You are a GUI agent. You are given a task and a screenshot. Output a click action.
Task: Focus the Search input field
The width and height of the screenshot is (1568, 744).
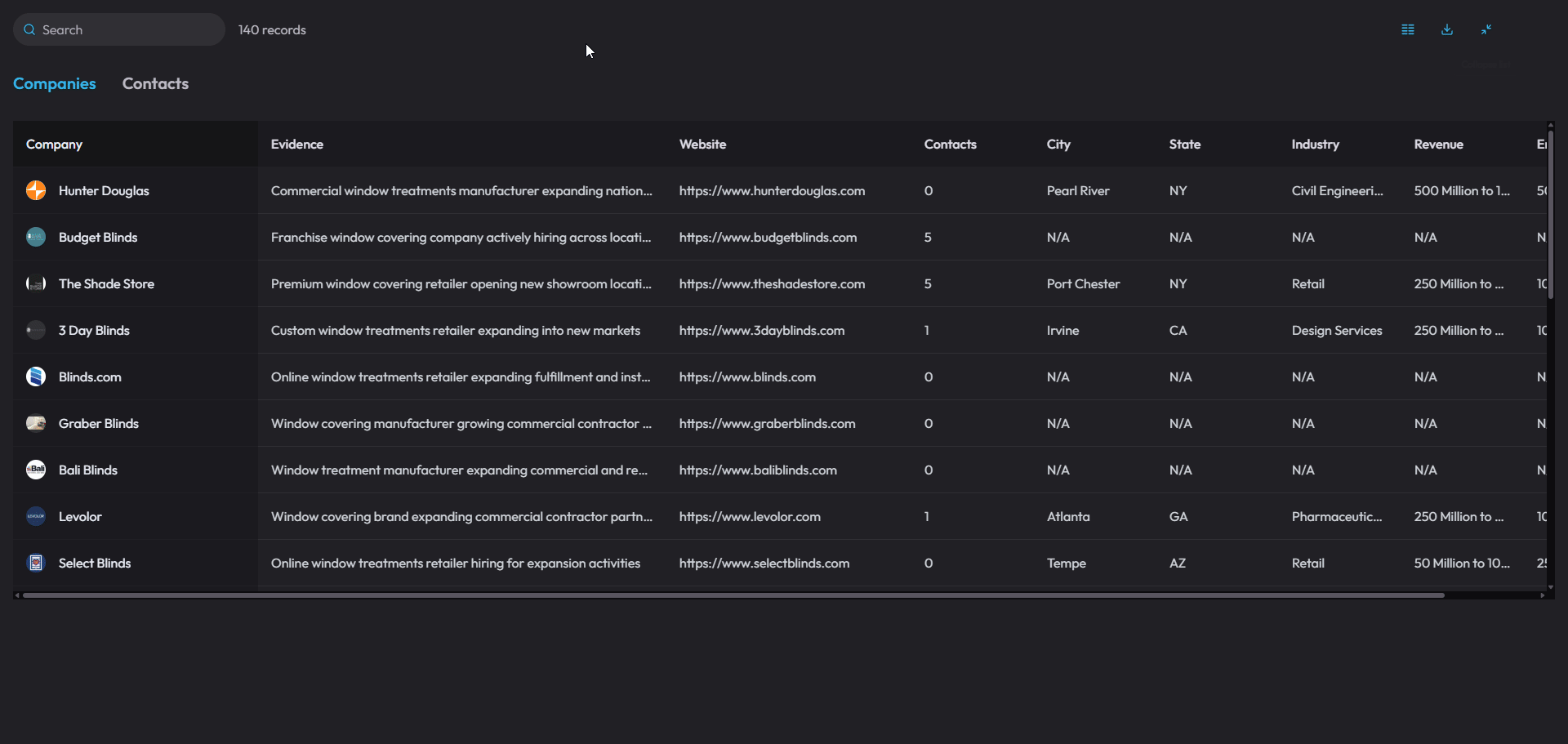pos(119,29)
